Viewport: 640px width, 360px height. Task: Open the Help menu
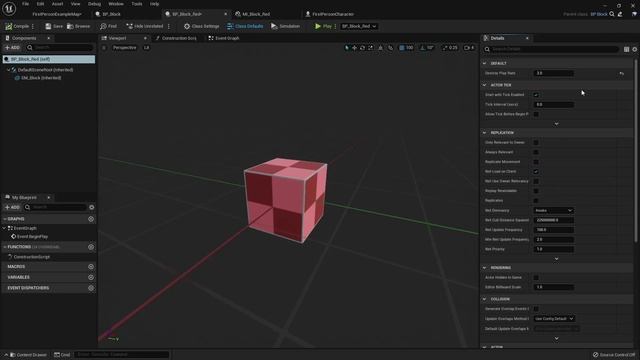point(154,4)
